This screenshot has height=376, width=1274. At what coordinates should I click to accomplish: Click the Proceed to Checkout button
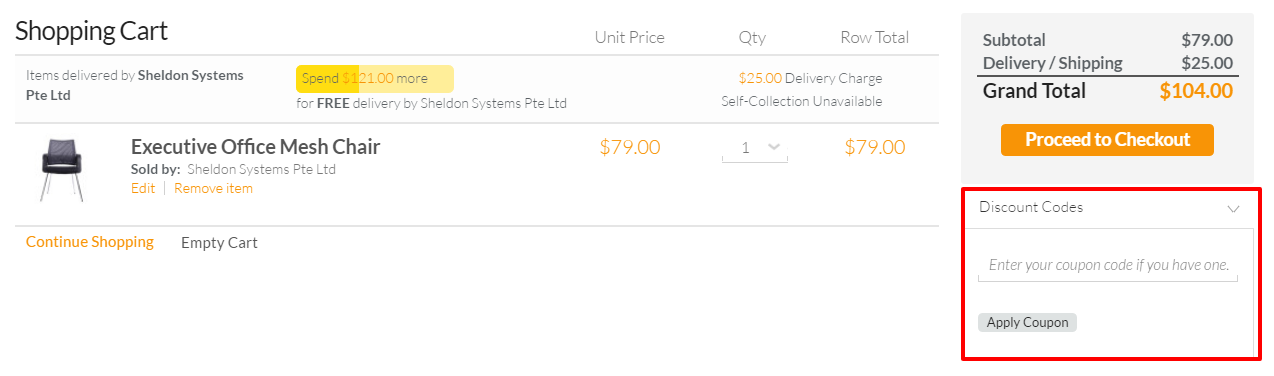pos(1107,140)
